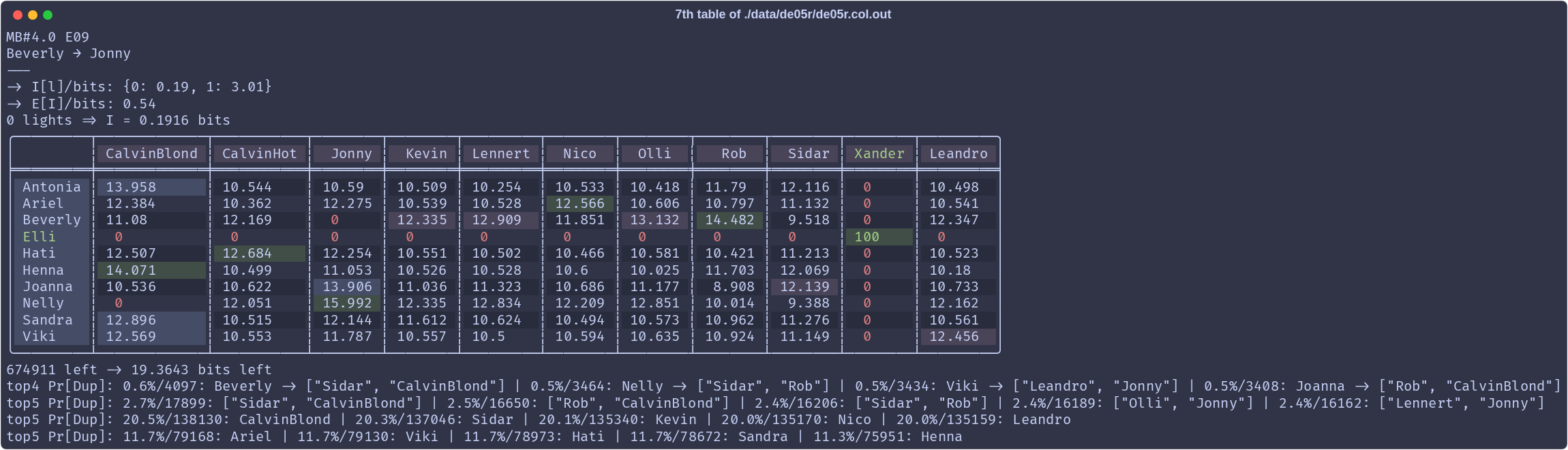
Task: Click the 'E[I]/bits: 0.54' line
Action: [x=81, y=104]
